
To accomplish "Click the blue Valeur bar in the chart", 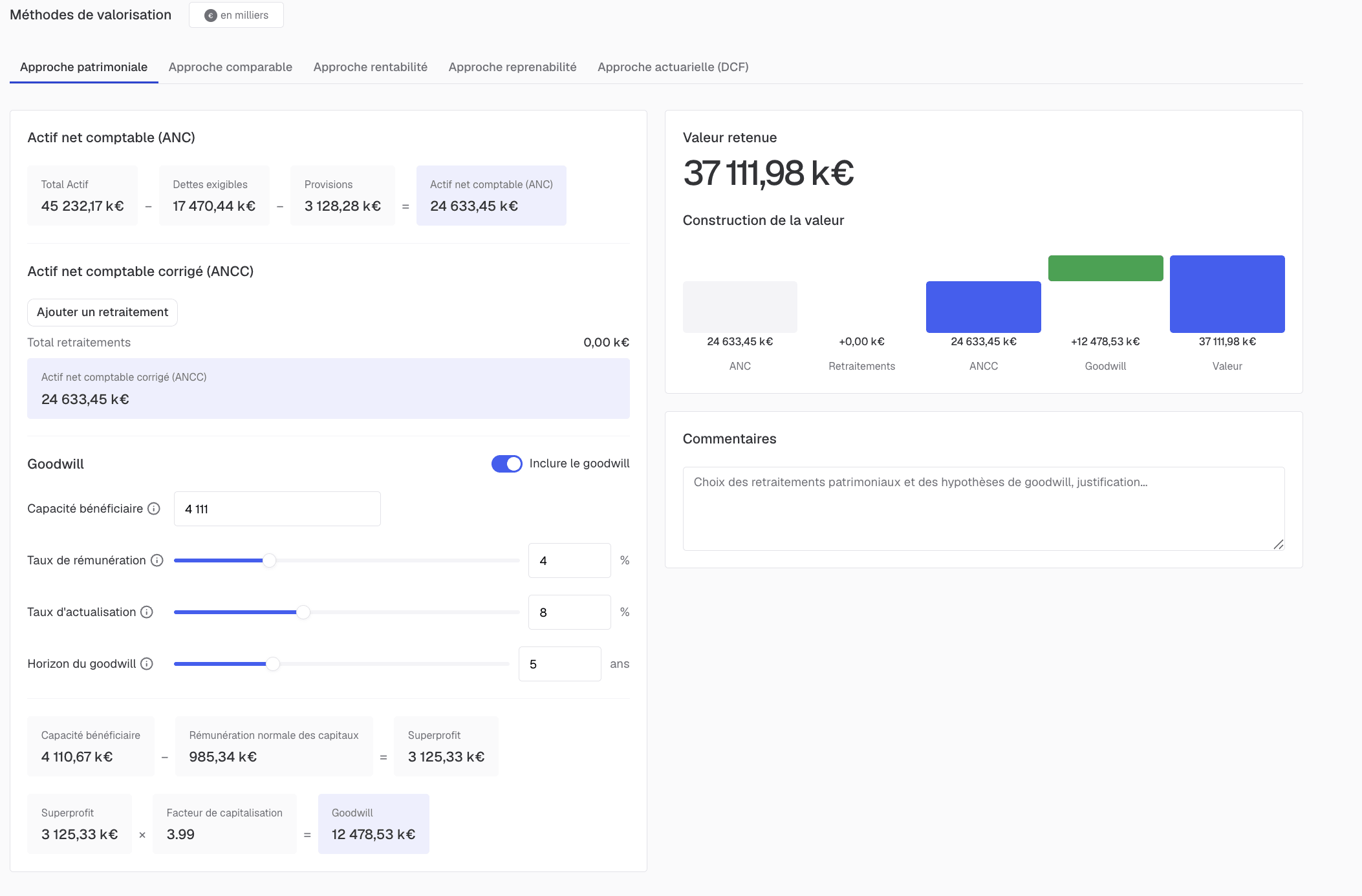I will (1227, 294).
